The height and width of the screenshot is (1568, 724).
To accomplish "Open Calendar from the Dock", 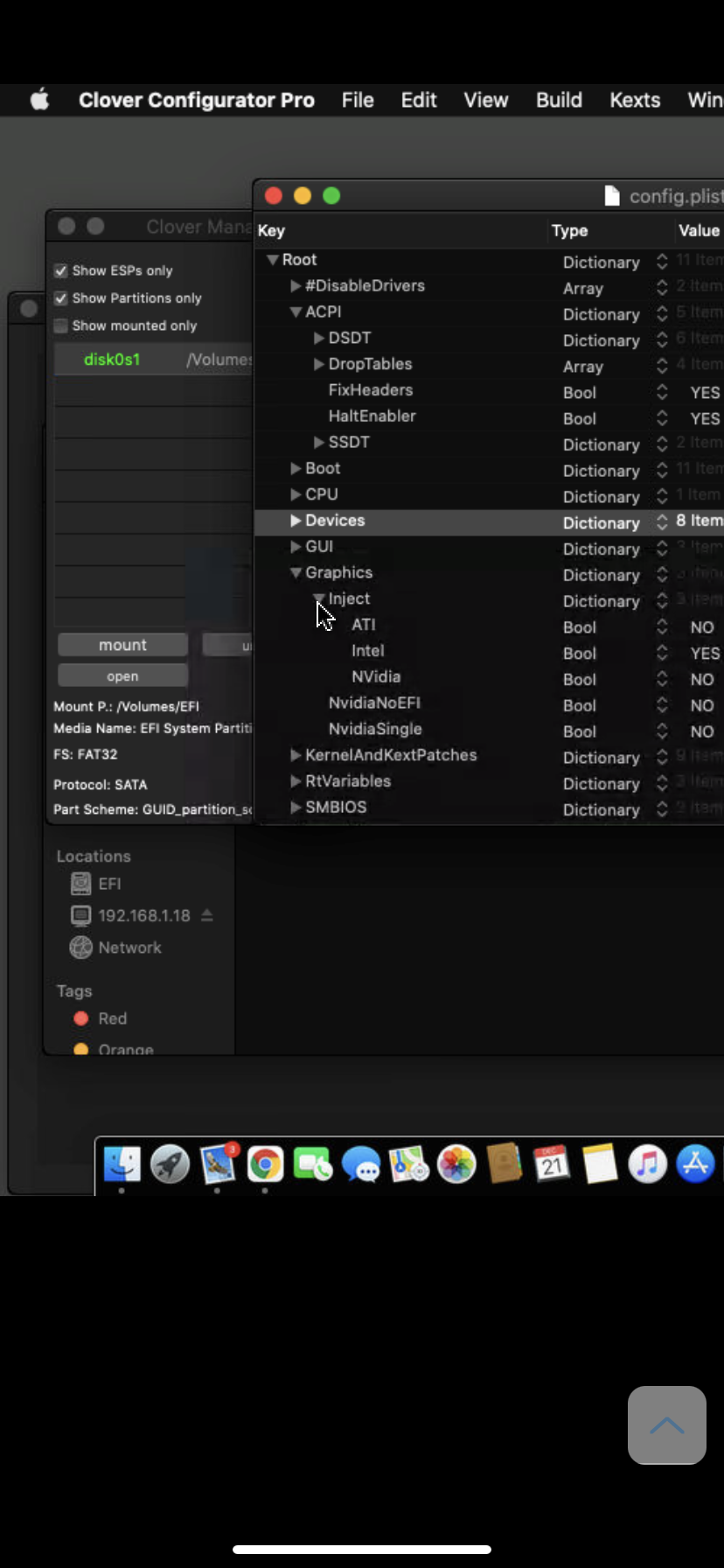I will [552, 1164].
